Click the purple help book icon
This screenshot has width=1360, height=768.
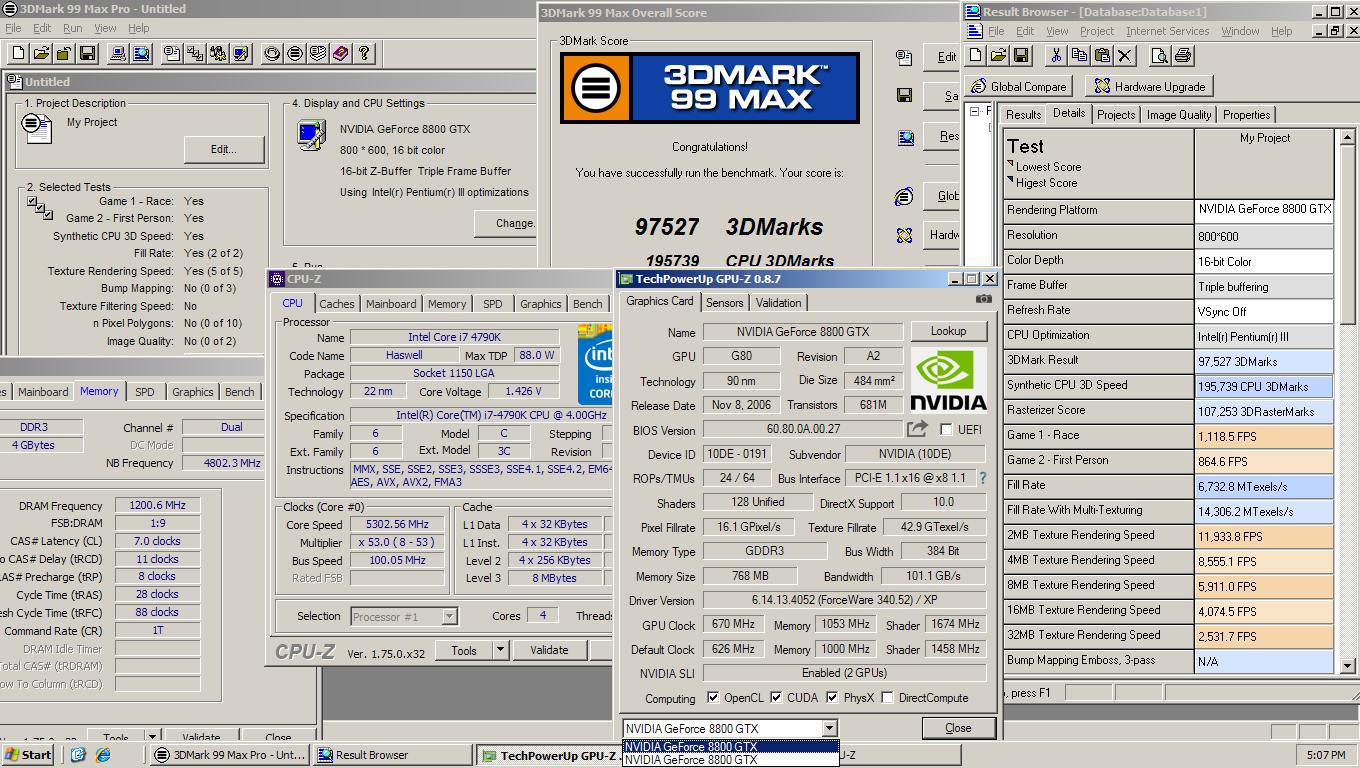341,53
